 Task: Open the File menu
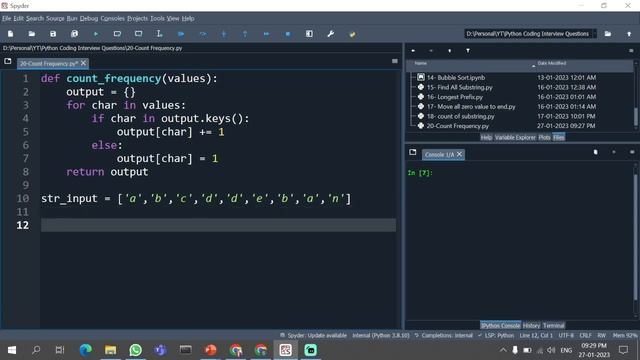[7, 18]
